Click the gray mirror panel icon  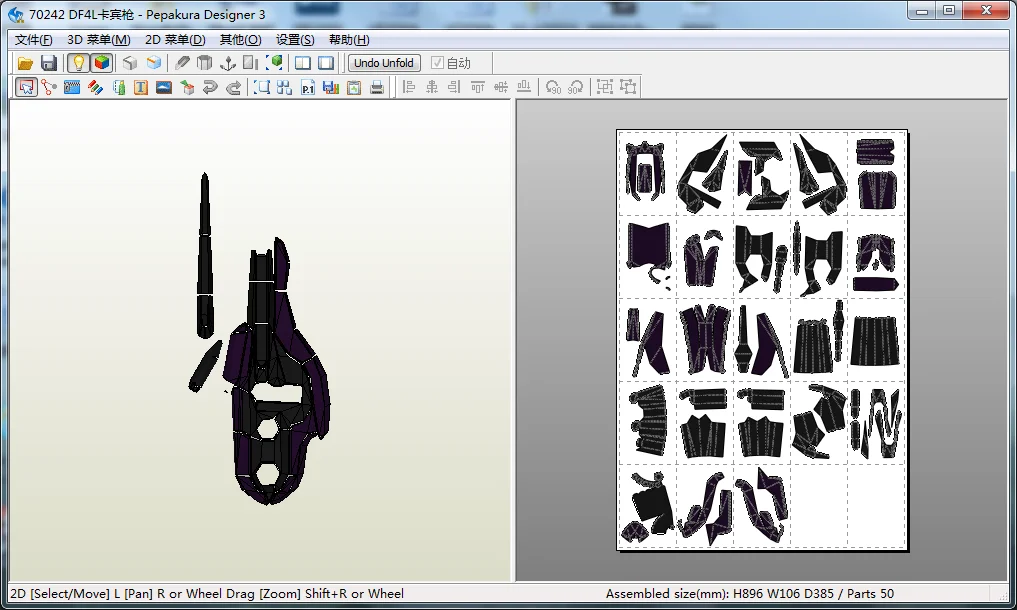pyautogui.click(x=250, y=63)
